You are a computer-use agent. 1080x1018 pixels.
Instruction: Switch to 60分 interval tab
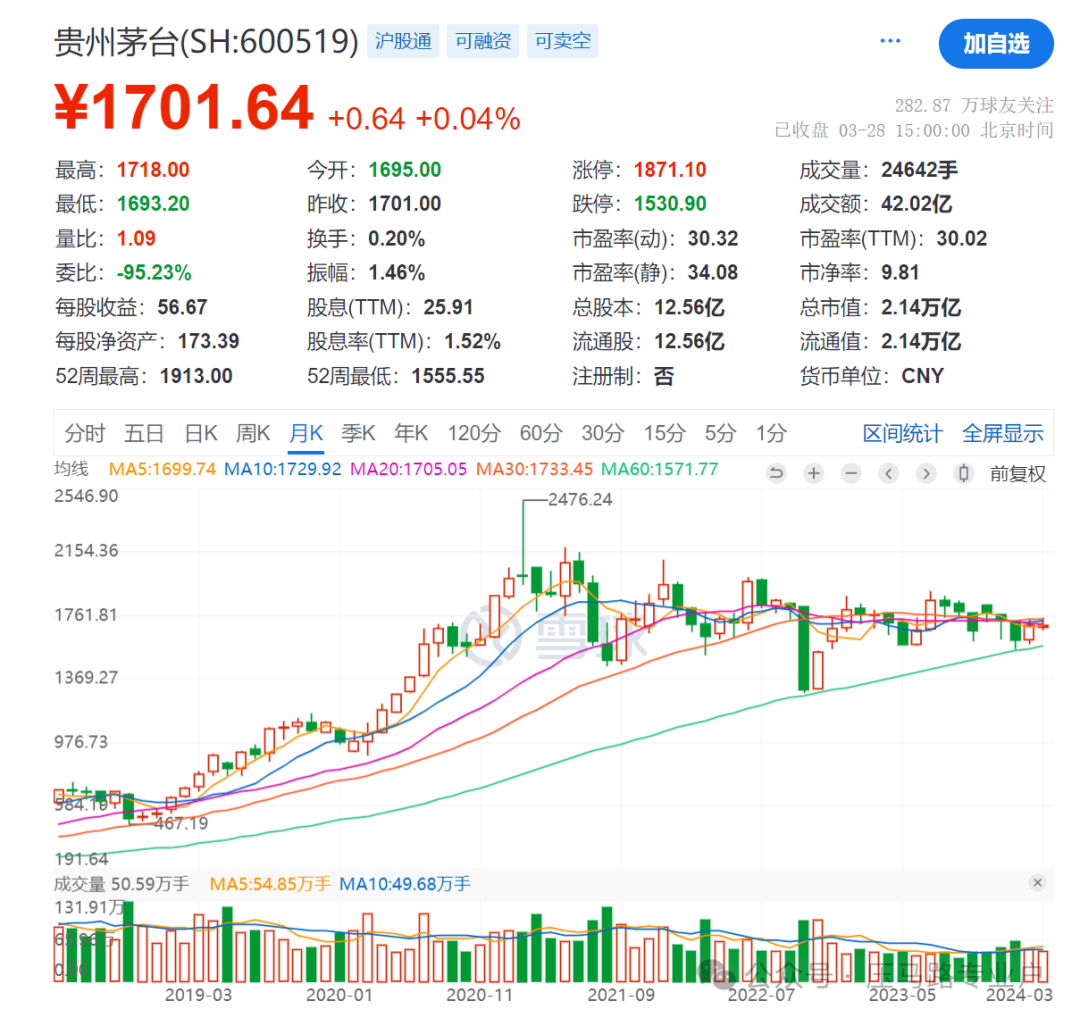click(x=541, y=433)
